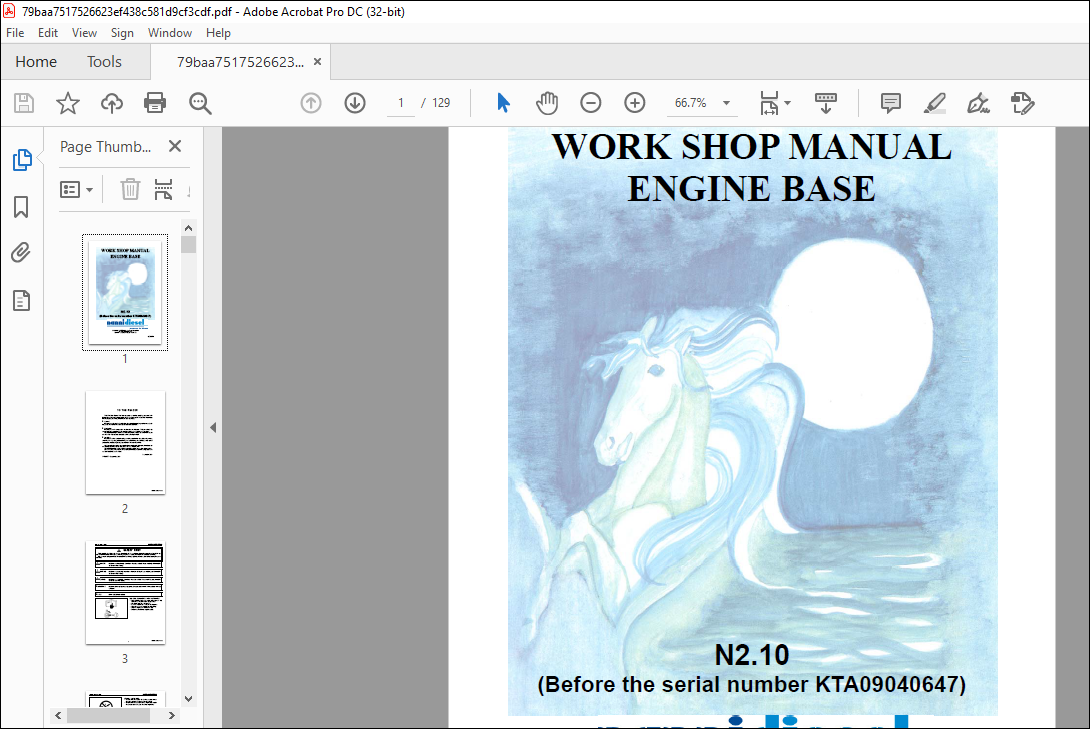Viewport: 1090px width, 729px height.
Task: Open Fill and Sign tool
Action: pos(978,103)
